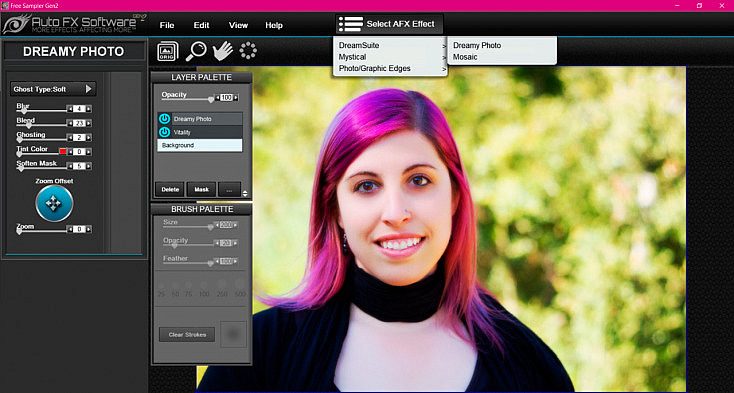Image resolution: width=734 pixels, height=393 pixels.
Task: Click the Auto FX Software eye logo
Action: pos(16,24)
